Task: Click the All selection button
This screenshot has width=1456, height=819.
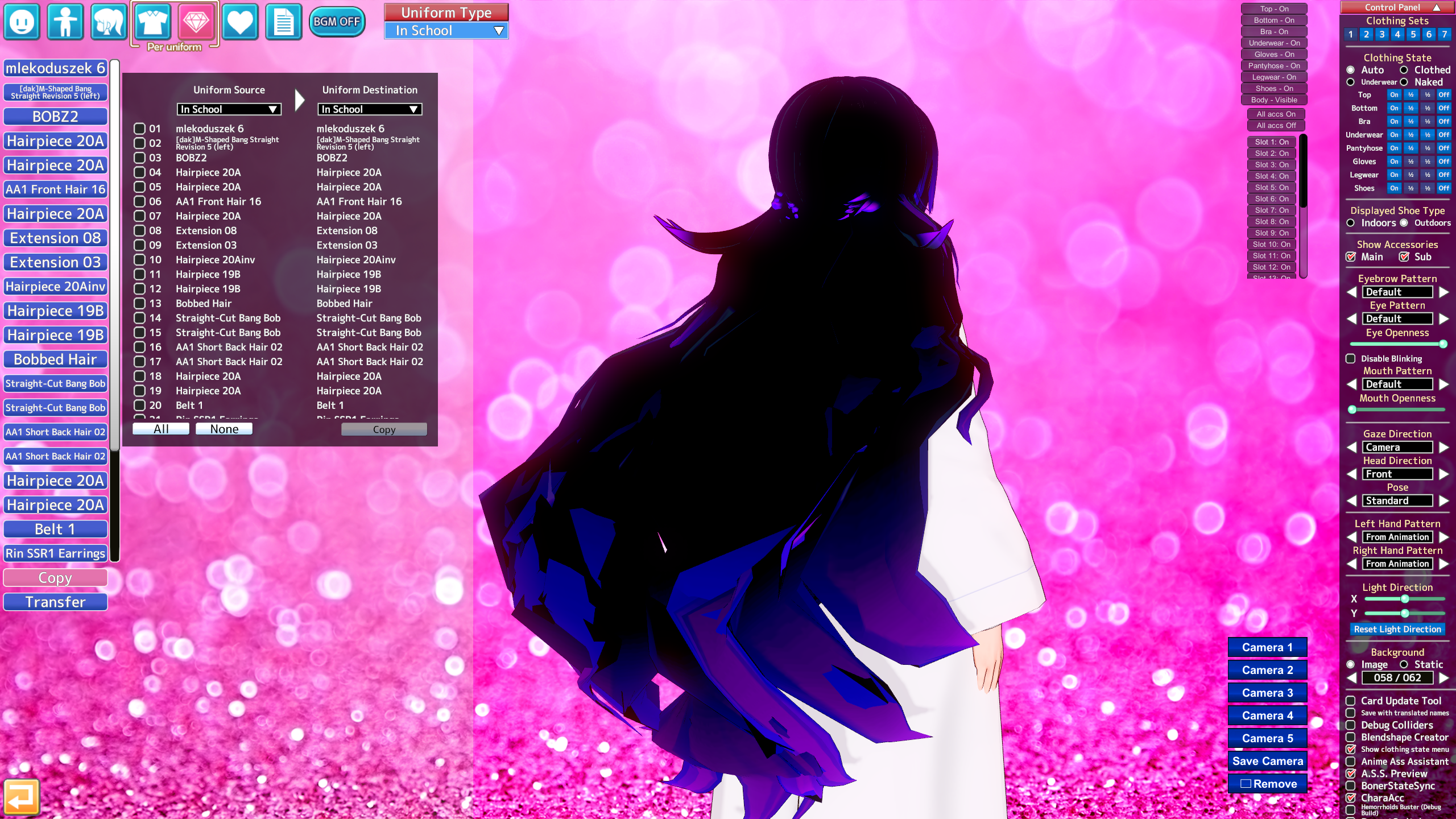Action: 161,429
